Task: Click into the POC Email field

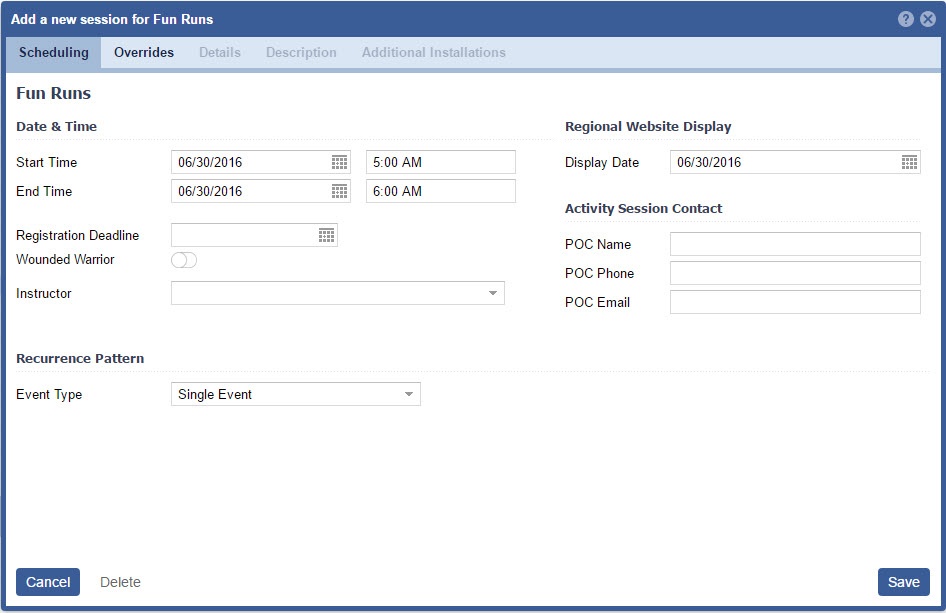Action: click(794, 302)
